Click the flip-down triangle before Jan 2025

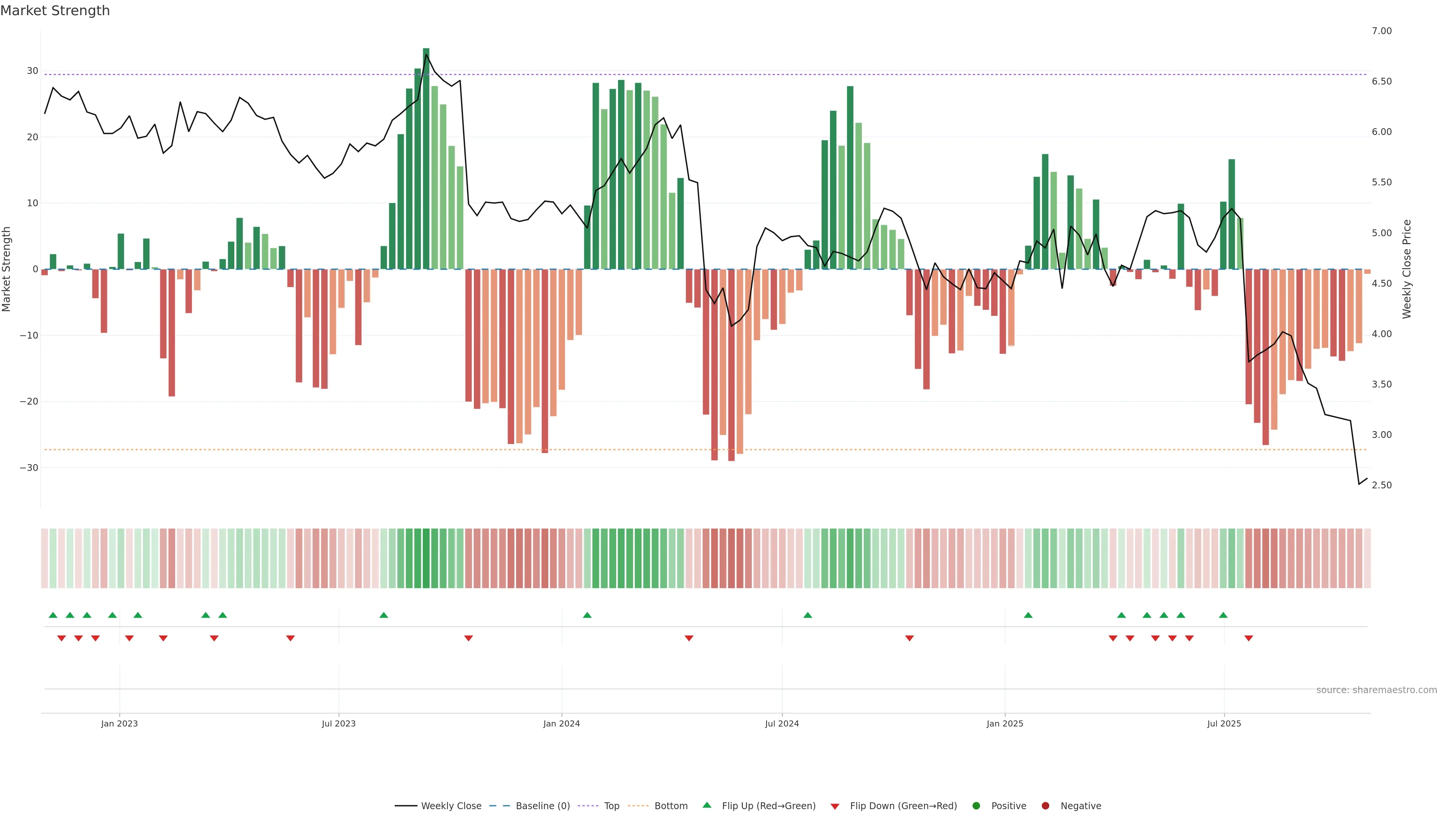pos(910,638)
